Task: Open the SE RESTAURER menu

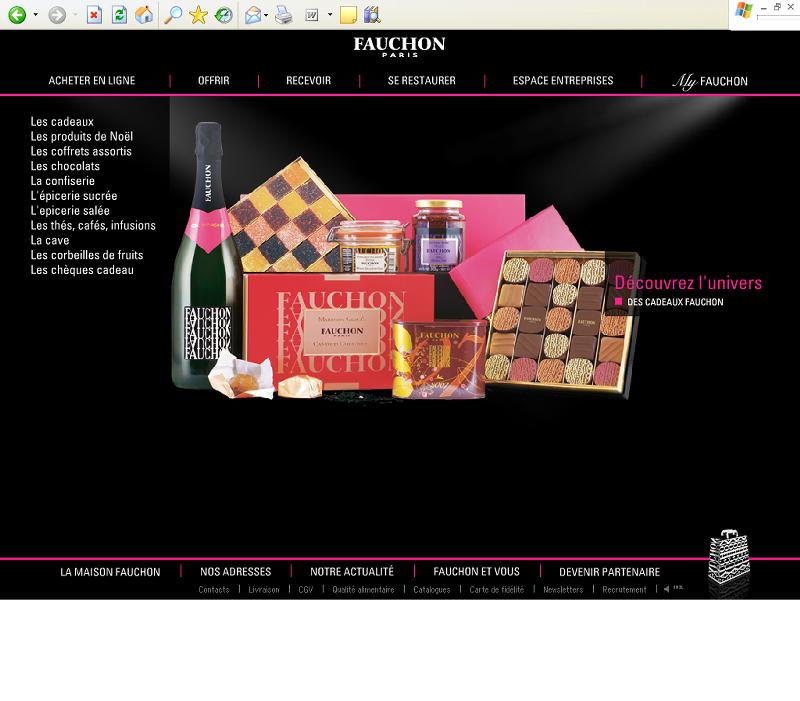Action: coord(422,81)
